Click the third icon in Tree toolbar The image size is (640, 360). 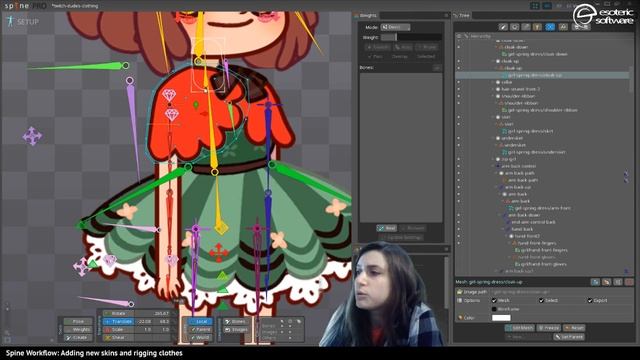(x=526, y=27)
